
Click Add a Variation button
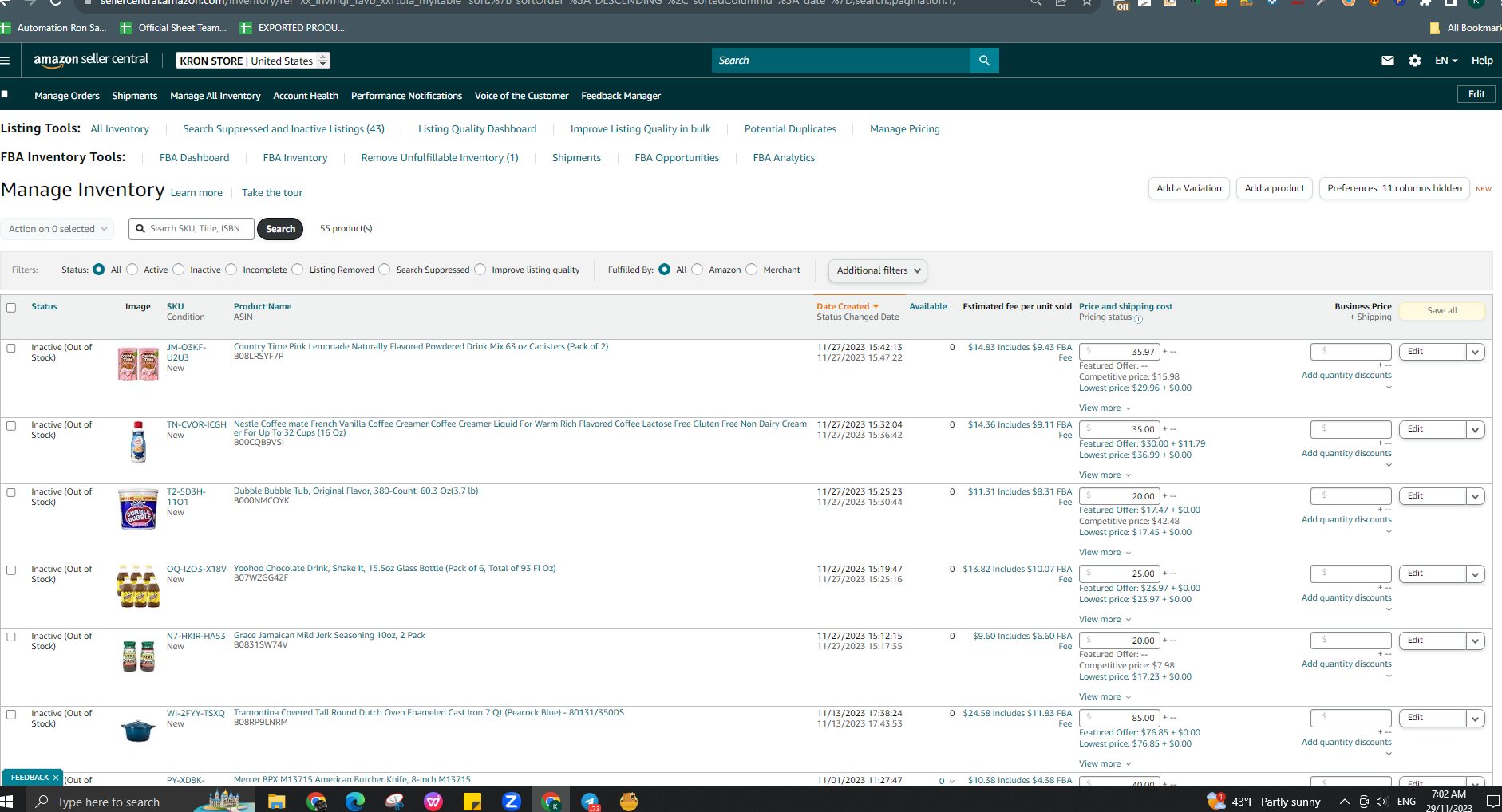[1189, 188]
